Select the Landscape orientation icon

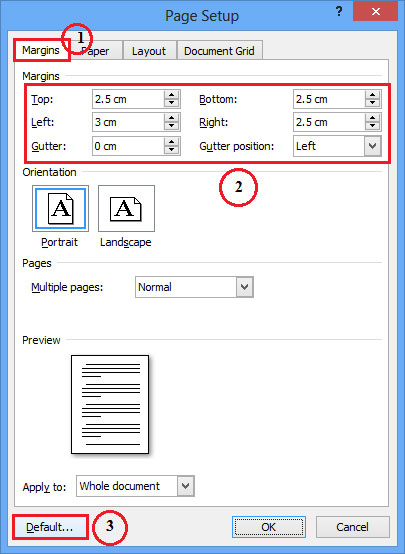click(126, 208)
